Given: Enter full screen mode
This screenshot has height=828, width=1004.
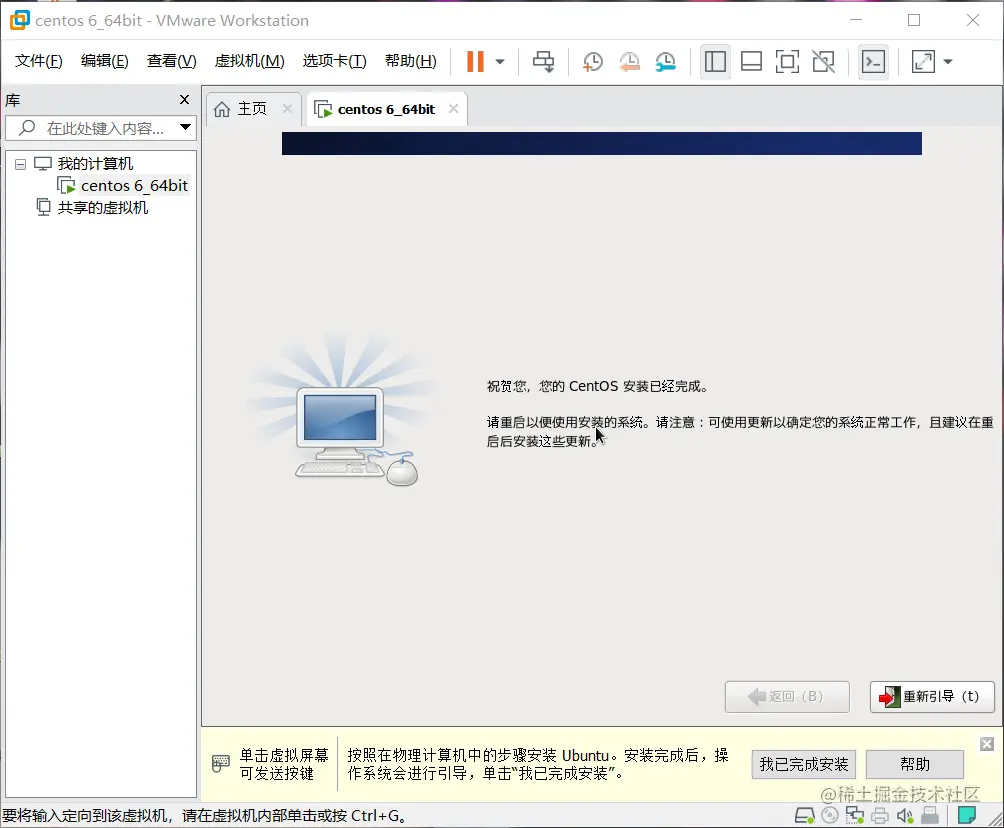Looking at the screenshot, I should (787, 61).
